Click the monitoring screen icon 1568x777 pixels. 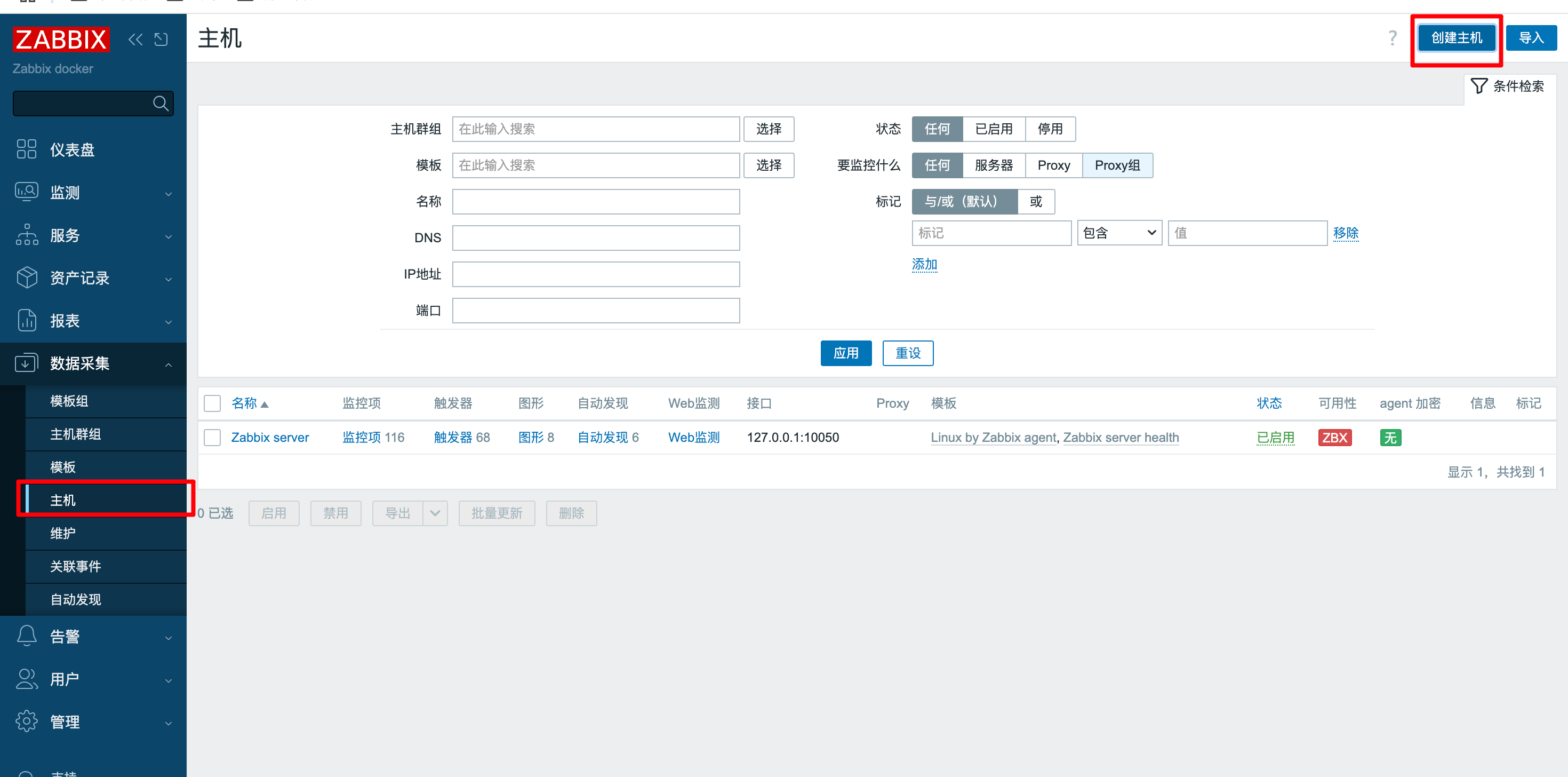[26, 192]
